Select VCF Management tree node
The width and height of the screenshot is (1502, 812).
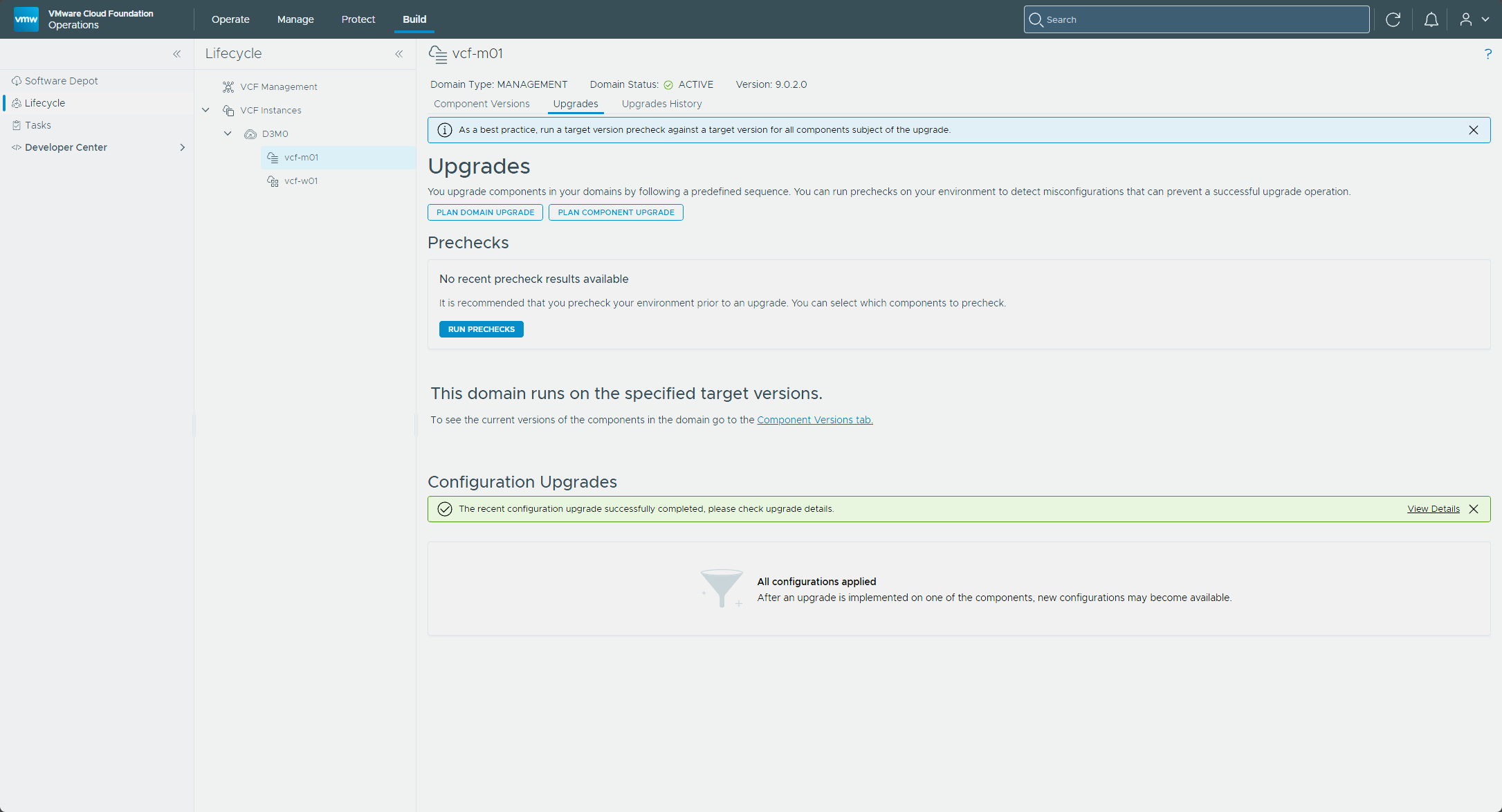(279, 87)
